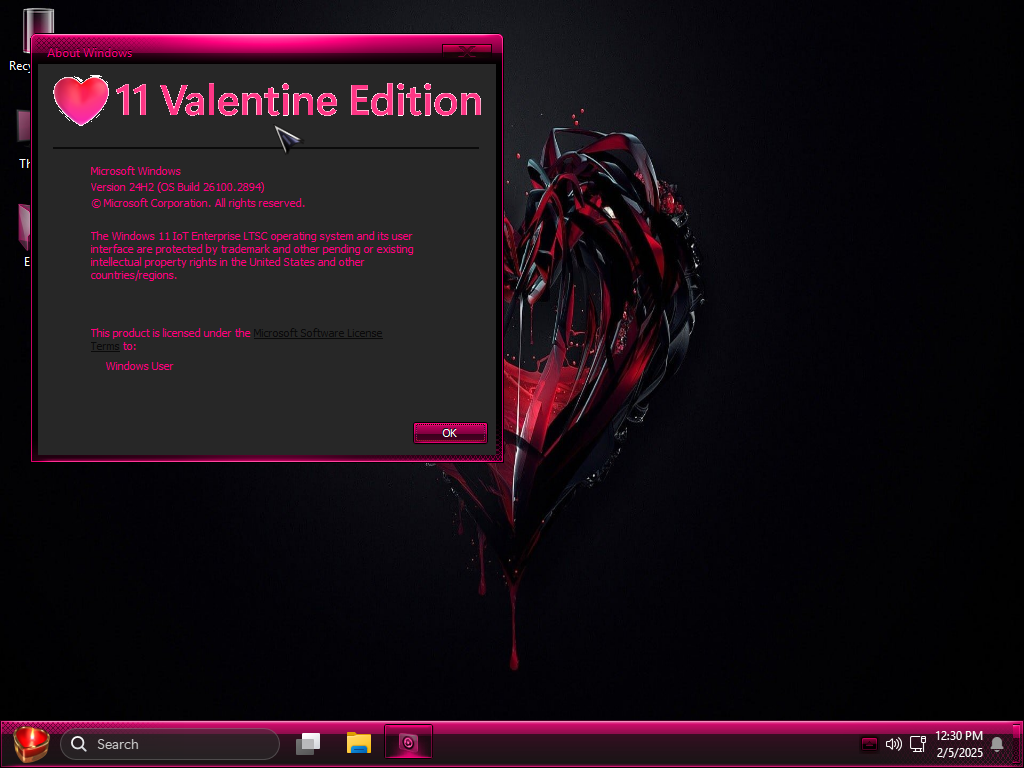Viewport: 1024px width, 768px height.
Task: Click the "This product is licensed under the" text
Action: 170,333
